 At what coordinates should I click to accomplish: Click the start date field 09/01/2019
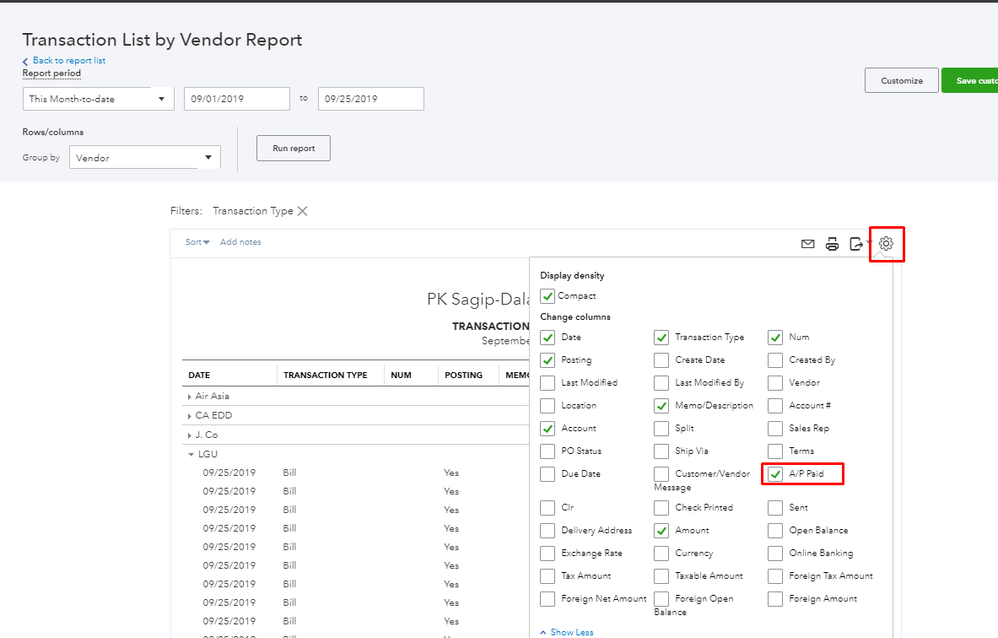click(x=236, y=99)
